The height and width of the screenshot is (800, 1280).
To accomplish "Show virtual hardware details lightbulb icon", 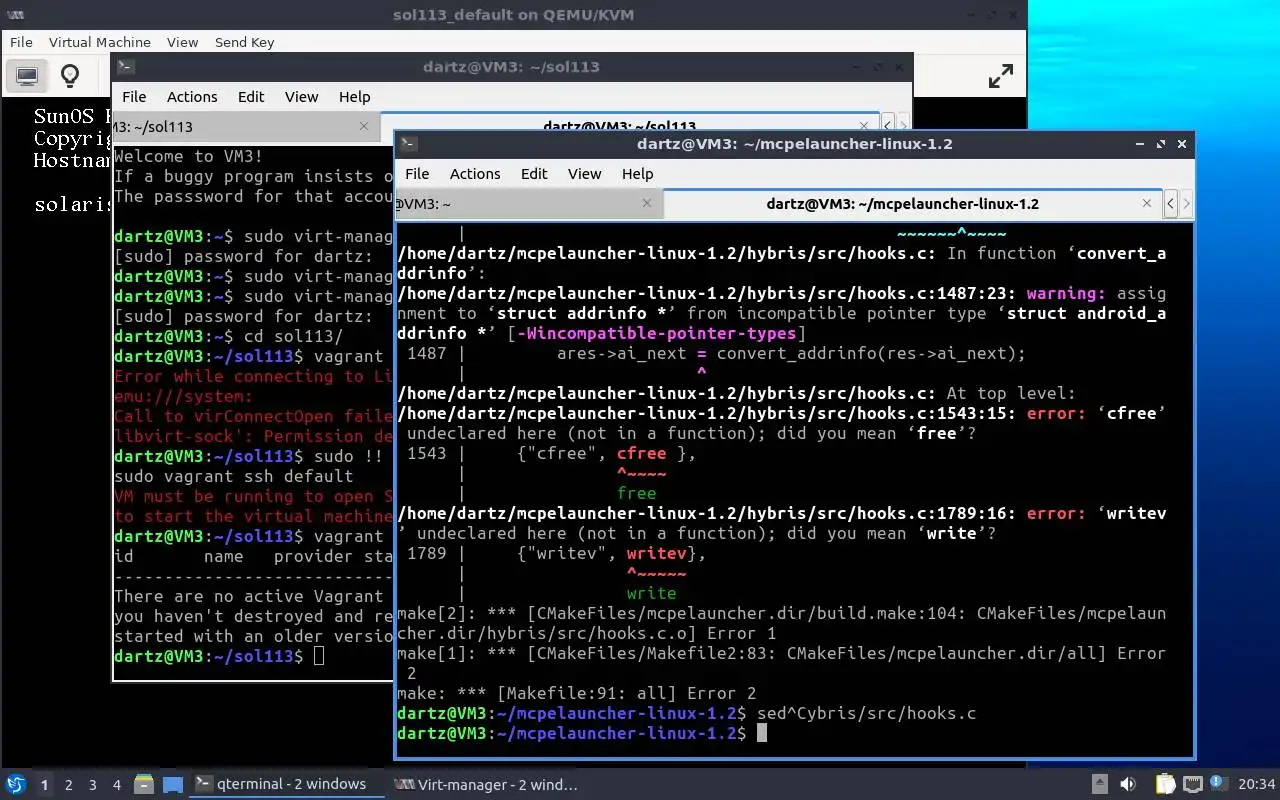I will (70, 75).
